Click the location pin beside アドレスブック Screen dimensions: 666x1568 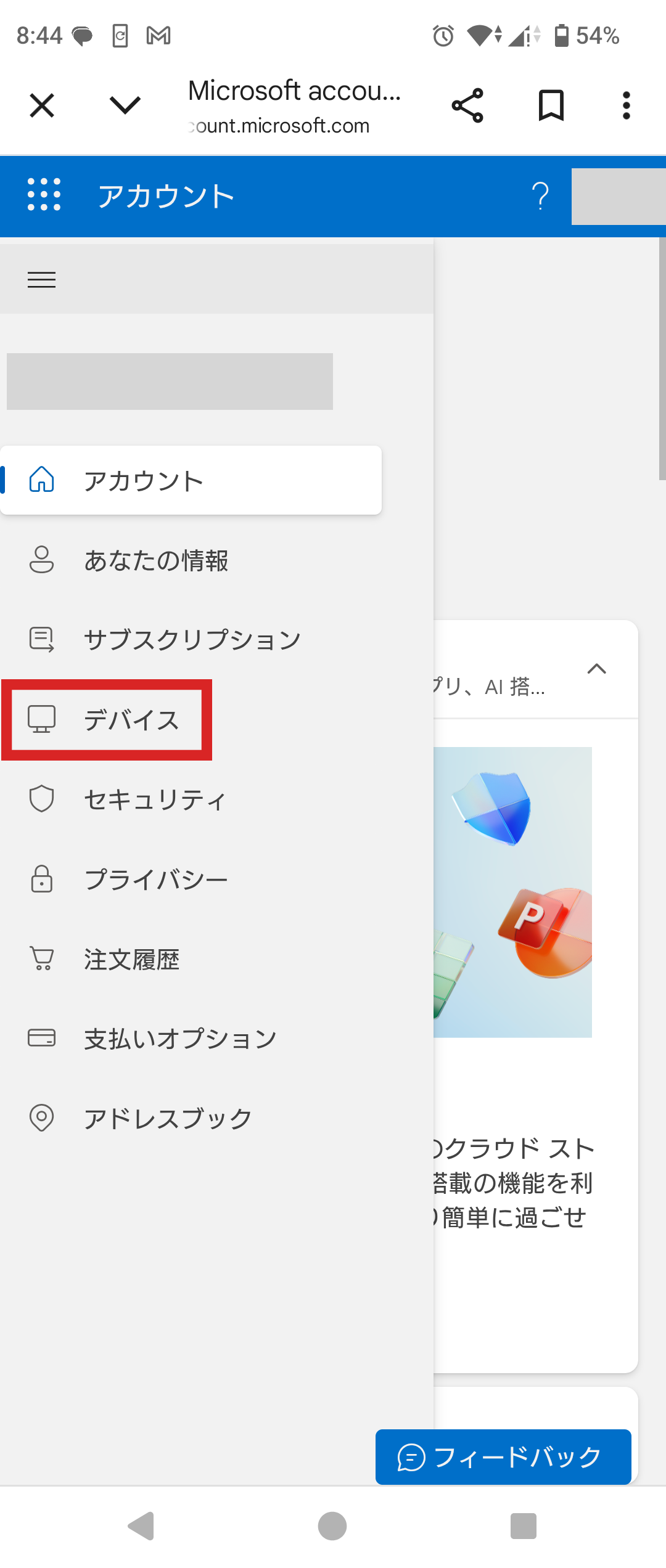click(42, 1117)
